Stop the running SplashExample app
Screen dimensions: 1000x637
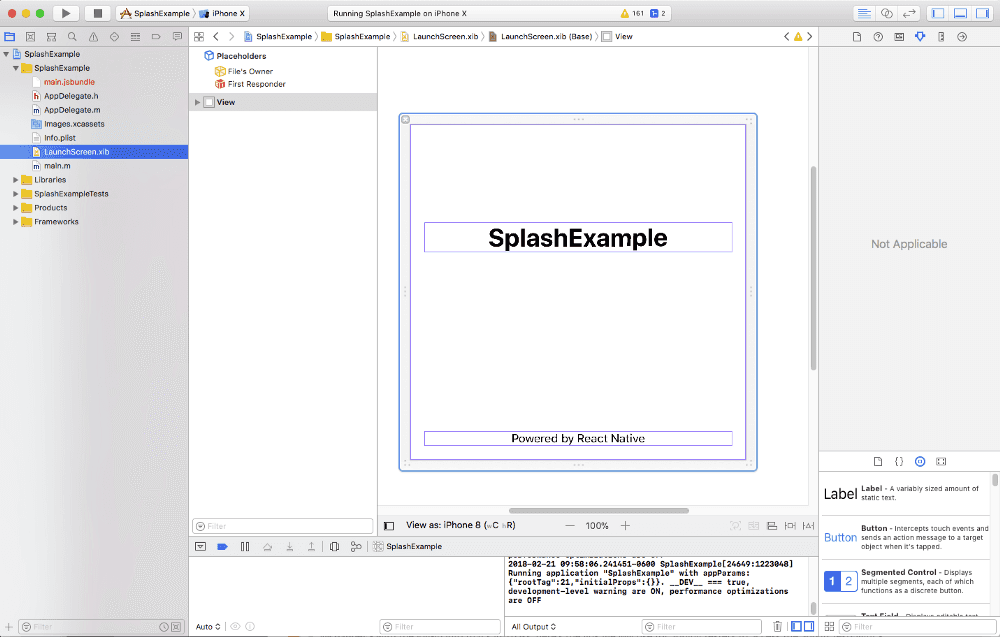click(x=98, y=13)
